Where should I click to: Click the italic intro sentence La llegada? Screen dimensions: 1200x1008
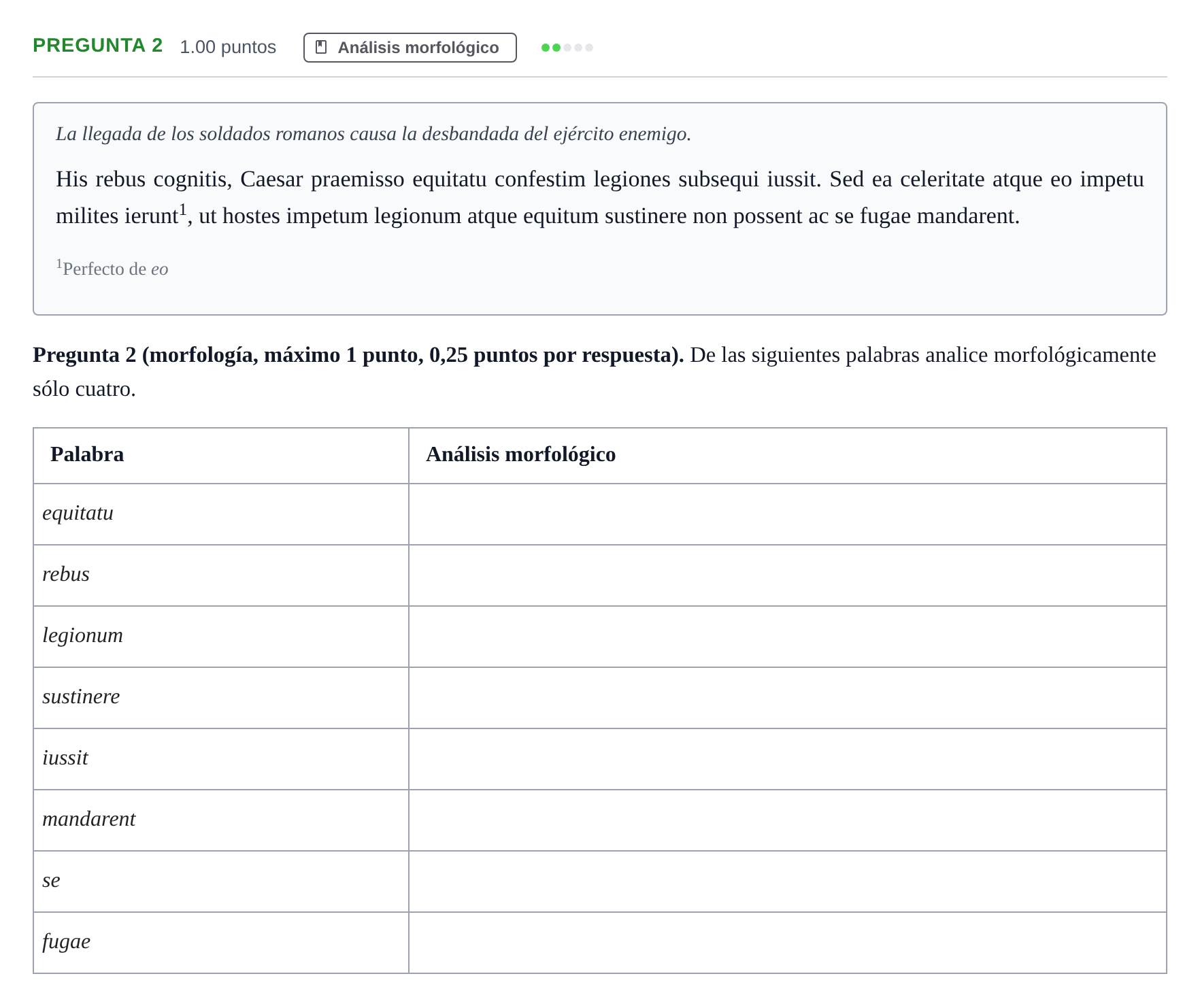[373, 134]
